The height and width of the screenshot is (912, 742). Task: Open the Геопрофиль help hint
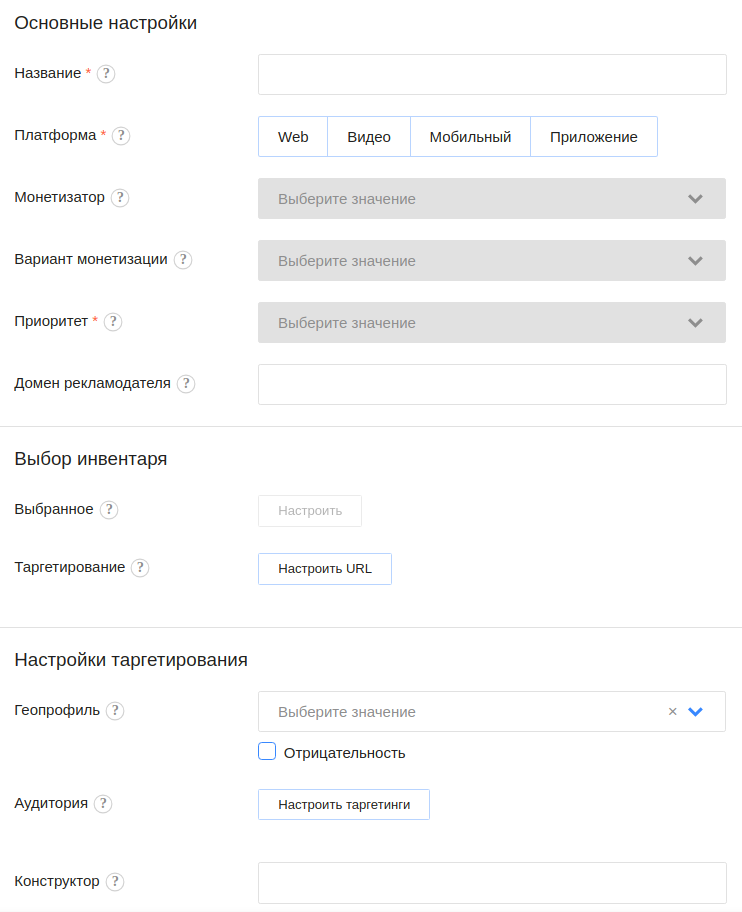pyautogui.click(x=115, y=711)
